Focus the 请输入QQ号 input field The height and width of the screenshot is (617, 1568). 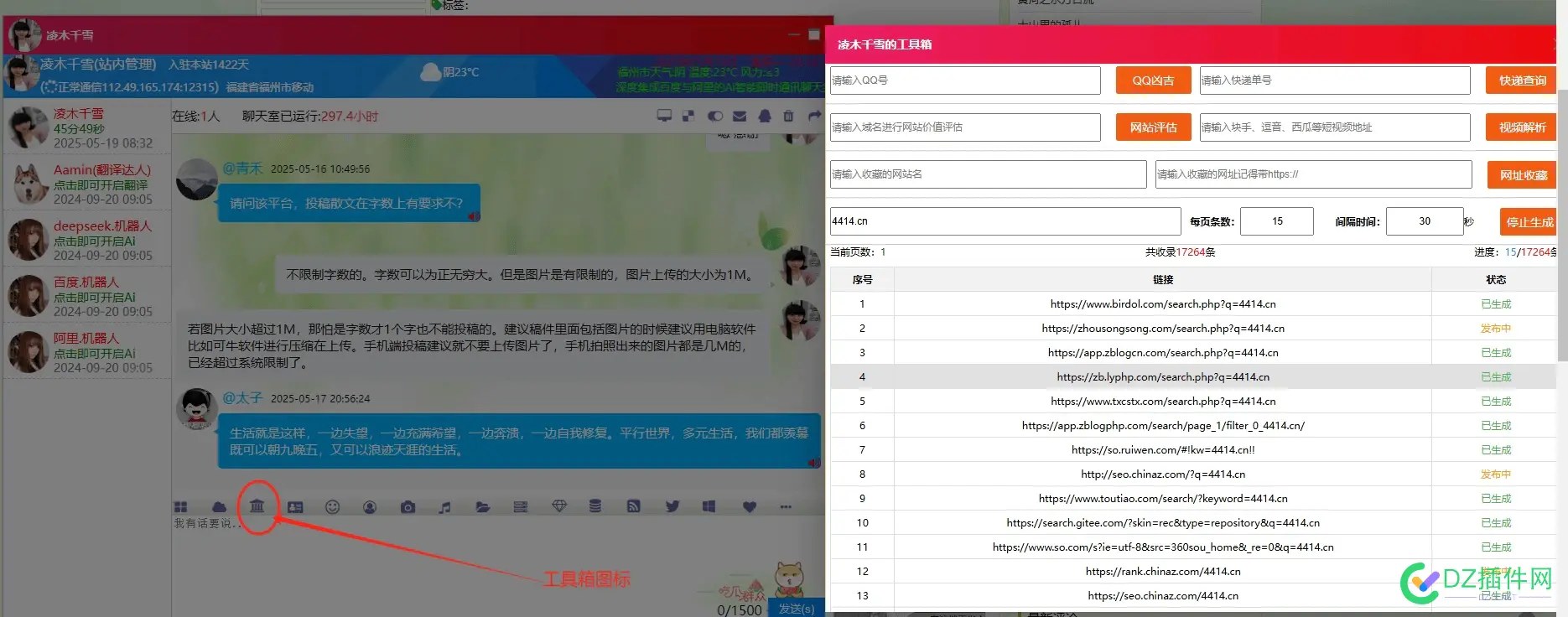[965, 80]
